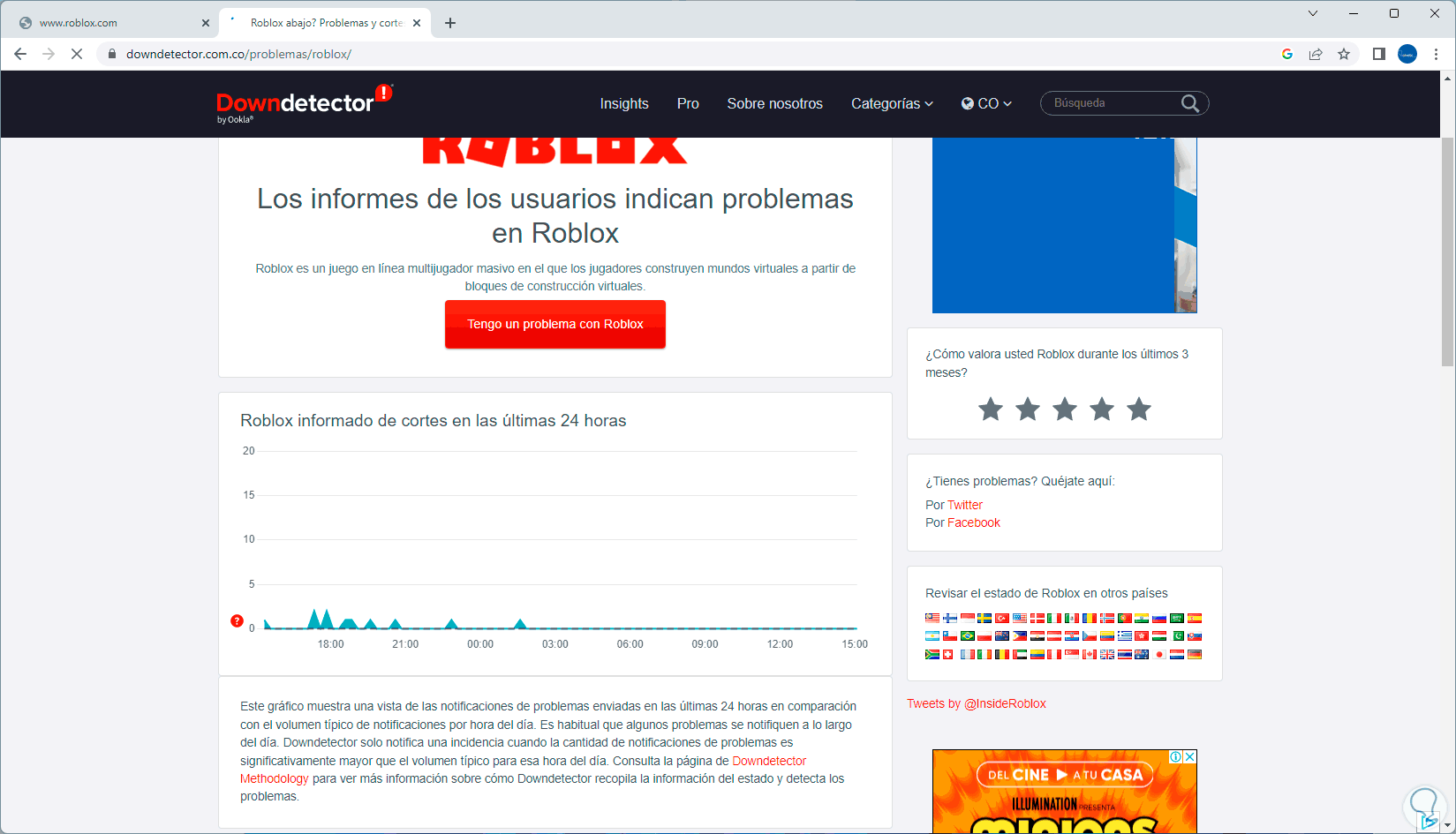Open the Insights menu item
This screenshot has height=834, width=1456.
624,103
